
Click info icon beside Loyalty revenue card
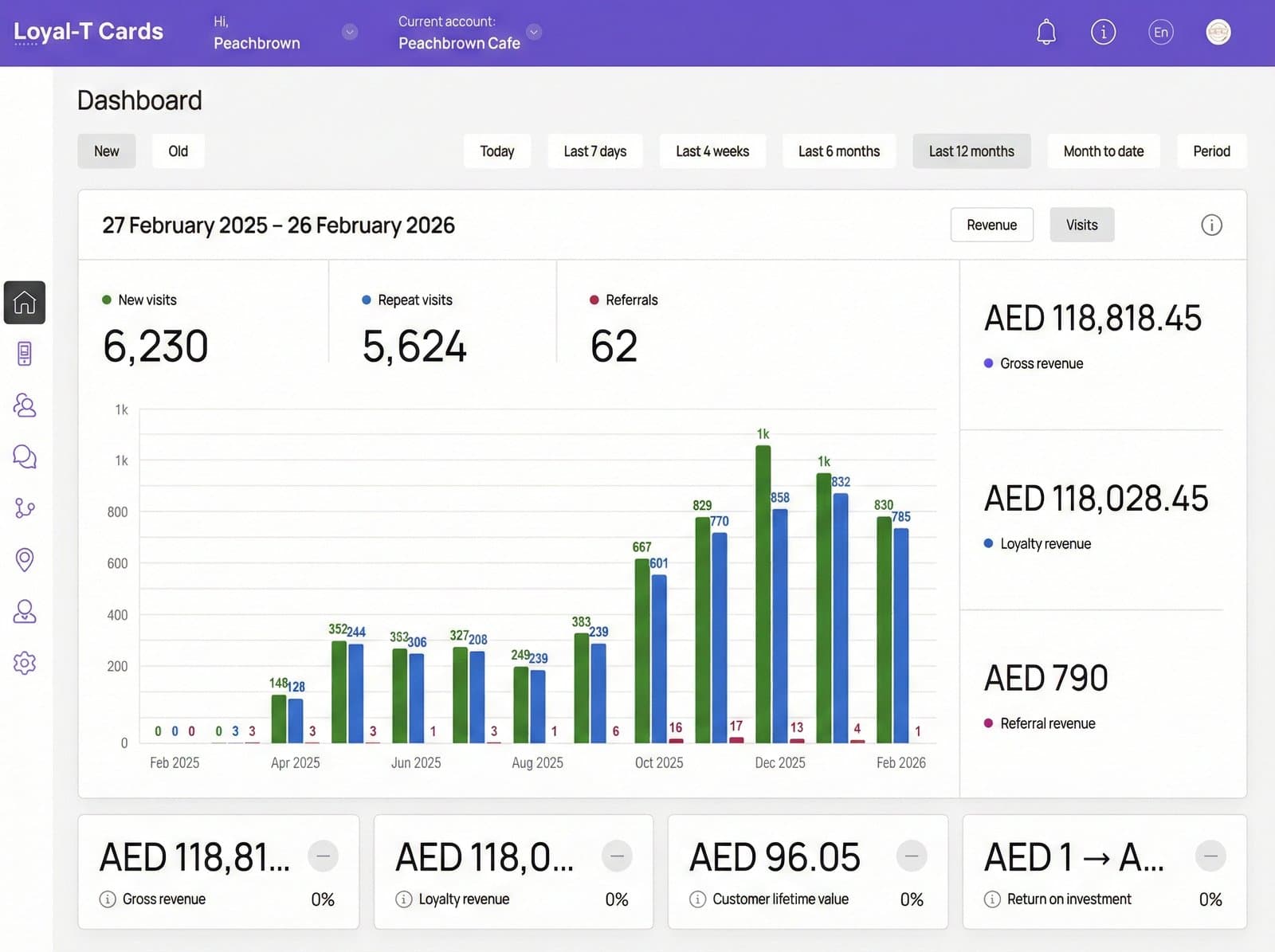[404, 899]
